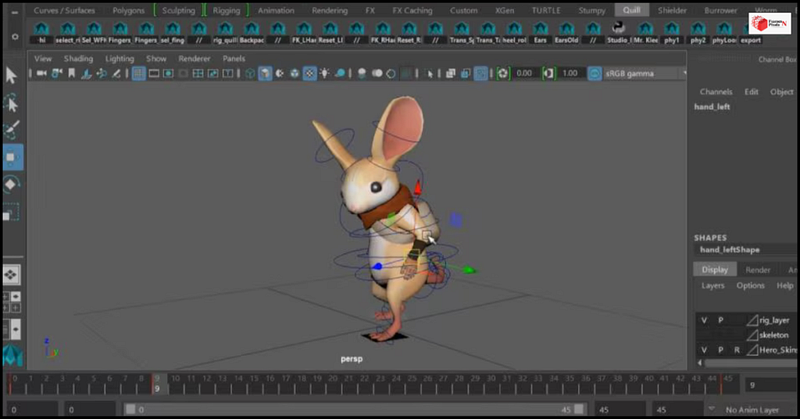Choose the Paint selection tool

(x=11, y=130)
